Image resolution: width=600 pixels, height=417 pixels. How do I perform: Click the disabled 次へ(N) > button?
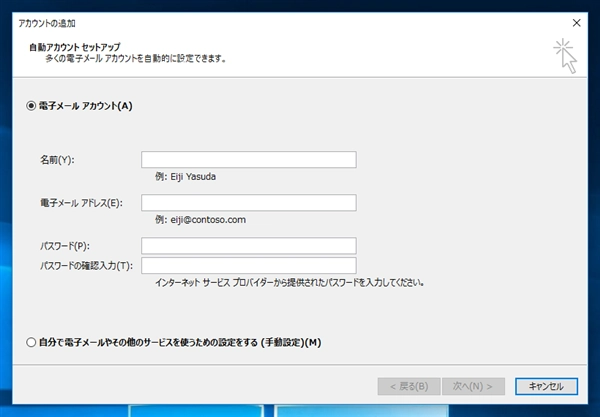473,386
